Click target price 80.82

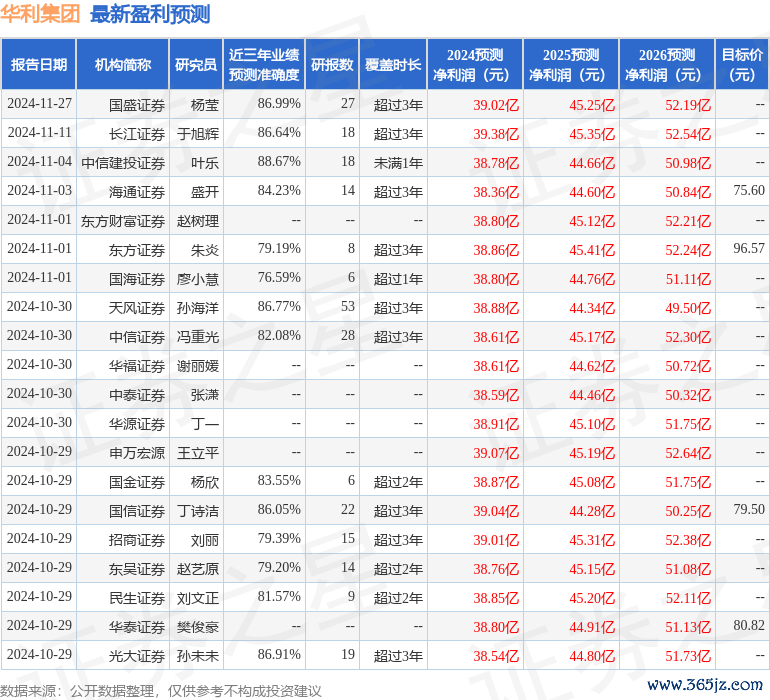coord(749,625)
